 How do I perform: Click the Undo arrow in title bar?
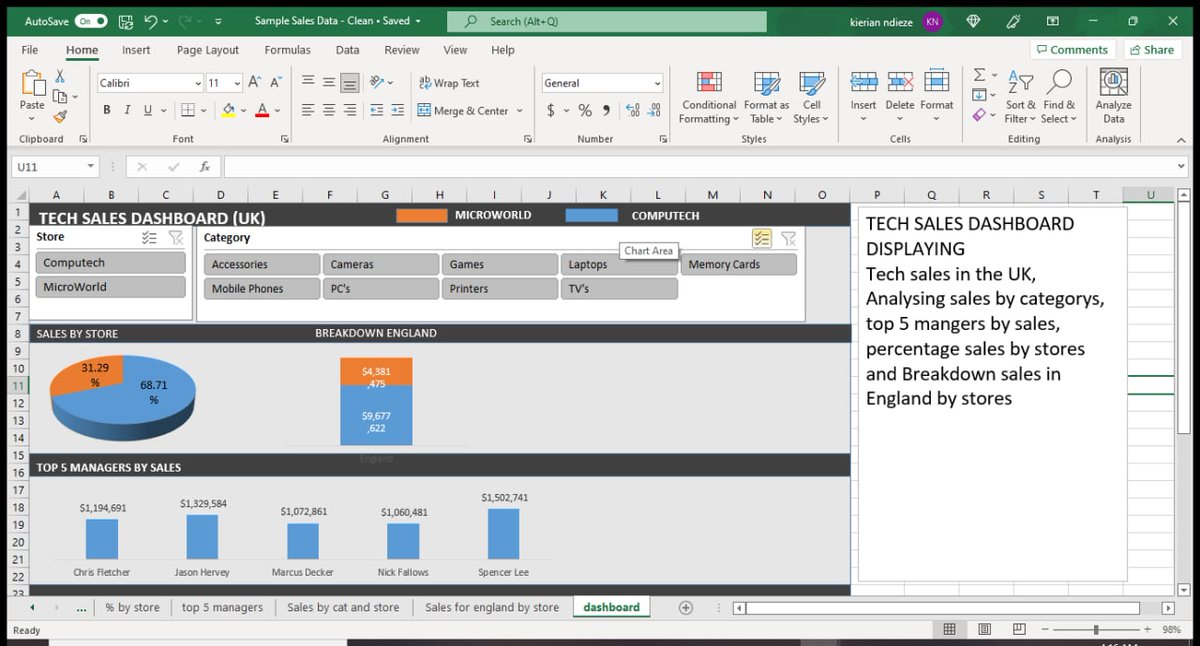[151, 20]
